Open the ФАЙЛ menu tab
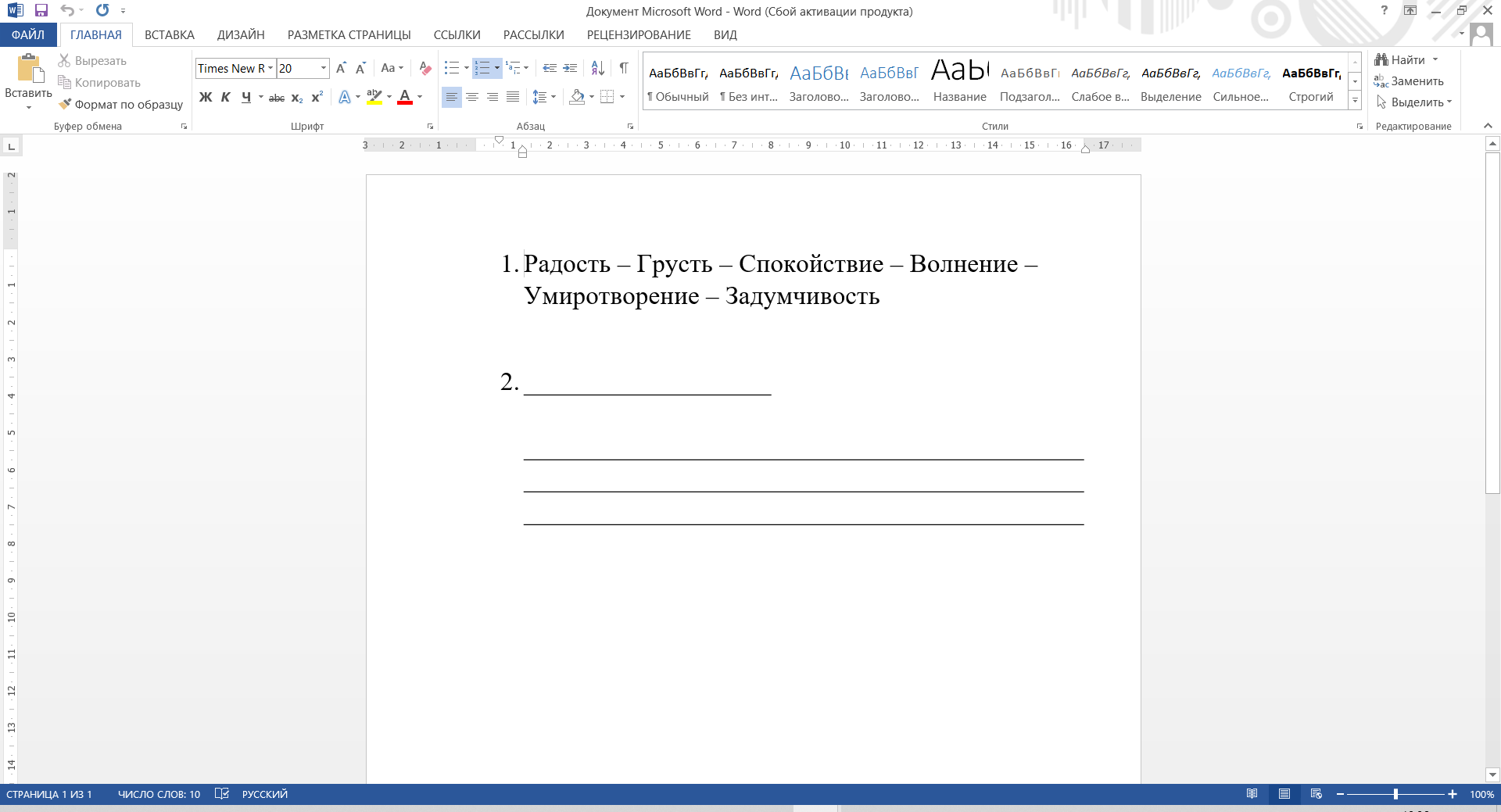 click(x=28, y=35)
